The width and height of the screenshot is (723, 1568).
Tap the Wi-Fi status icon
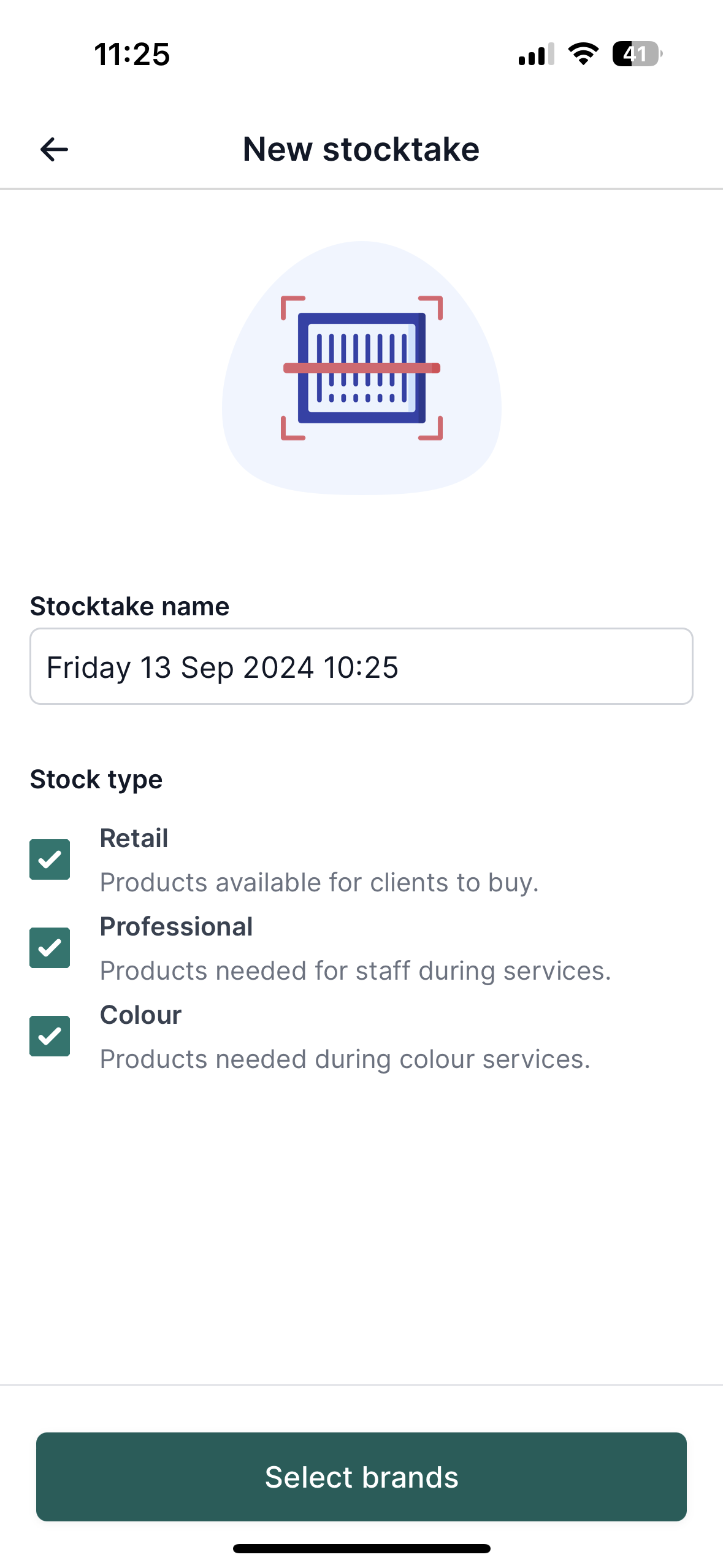[x=584, y=54]
